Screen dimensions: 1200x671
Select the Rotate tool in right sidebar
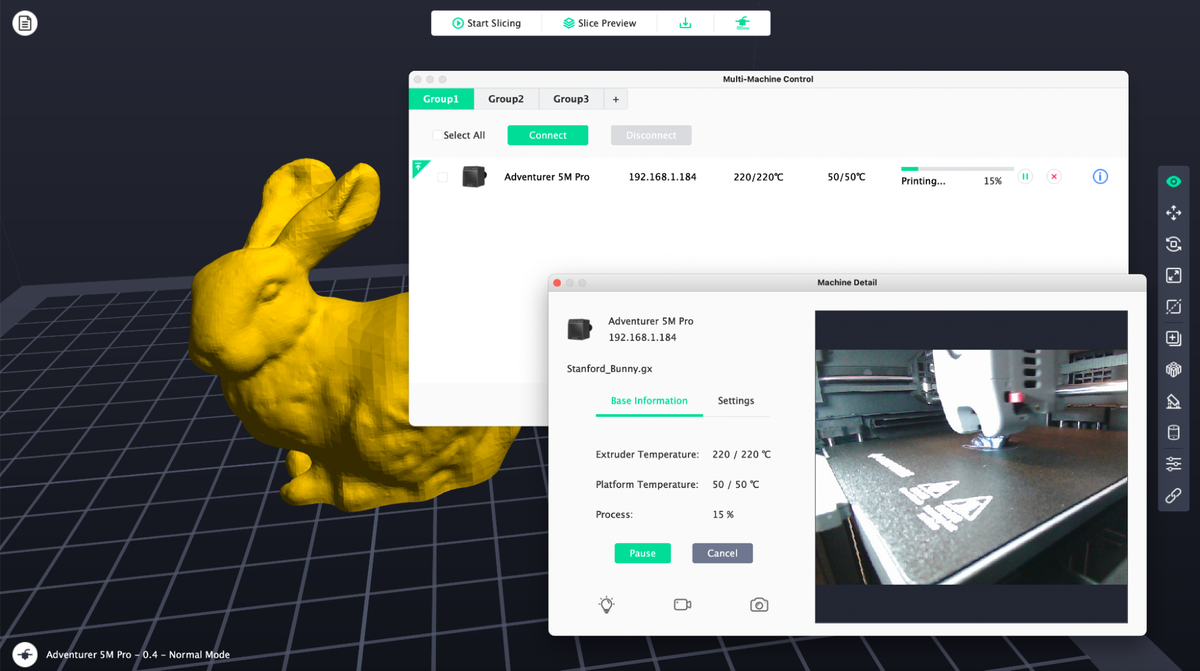click(1174, 244)
